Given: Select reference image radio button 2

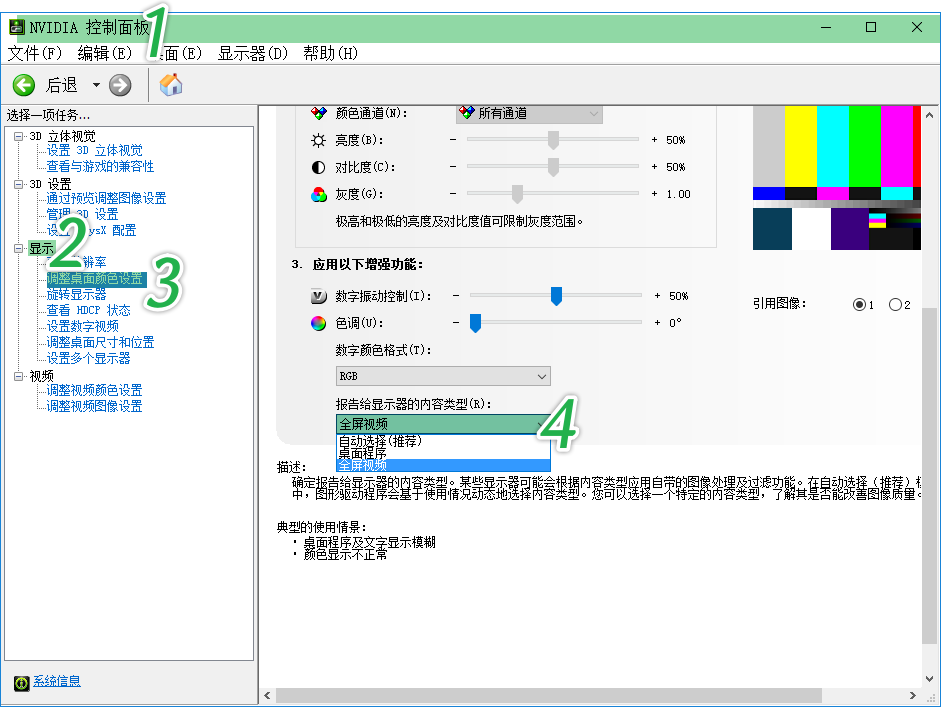Looking at the screenshot, I should (x=895, y=304).
